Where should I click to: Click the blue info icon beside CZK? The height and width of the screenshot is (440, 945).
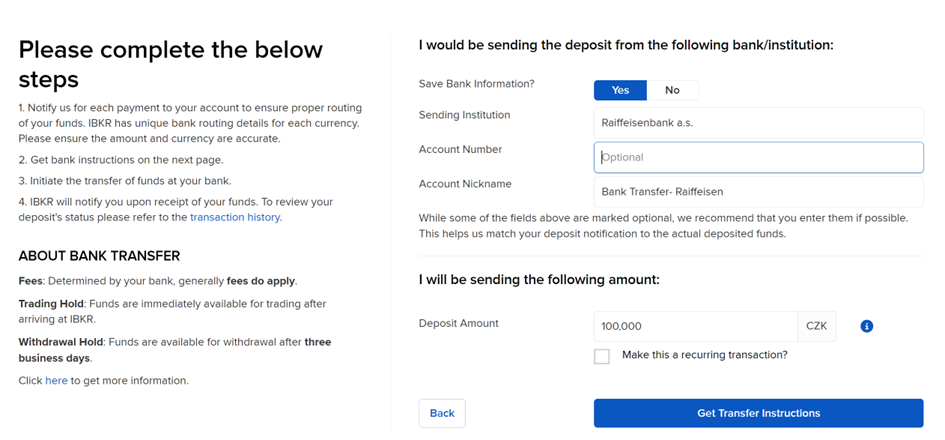867,326
